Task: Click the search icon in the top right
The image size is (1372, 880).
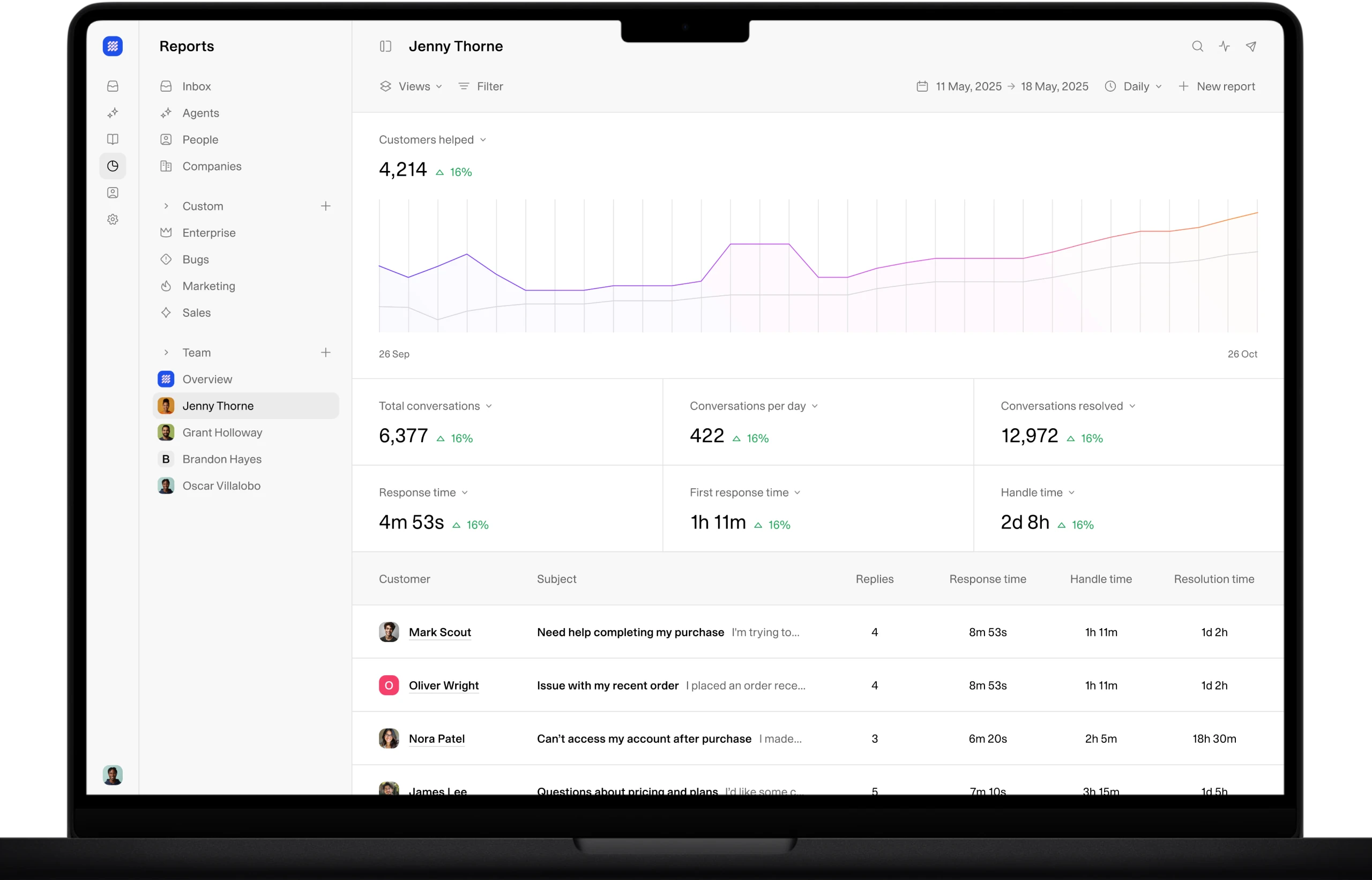Action: click(1198, 46)
